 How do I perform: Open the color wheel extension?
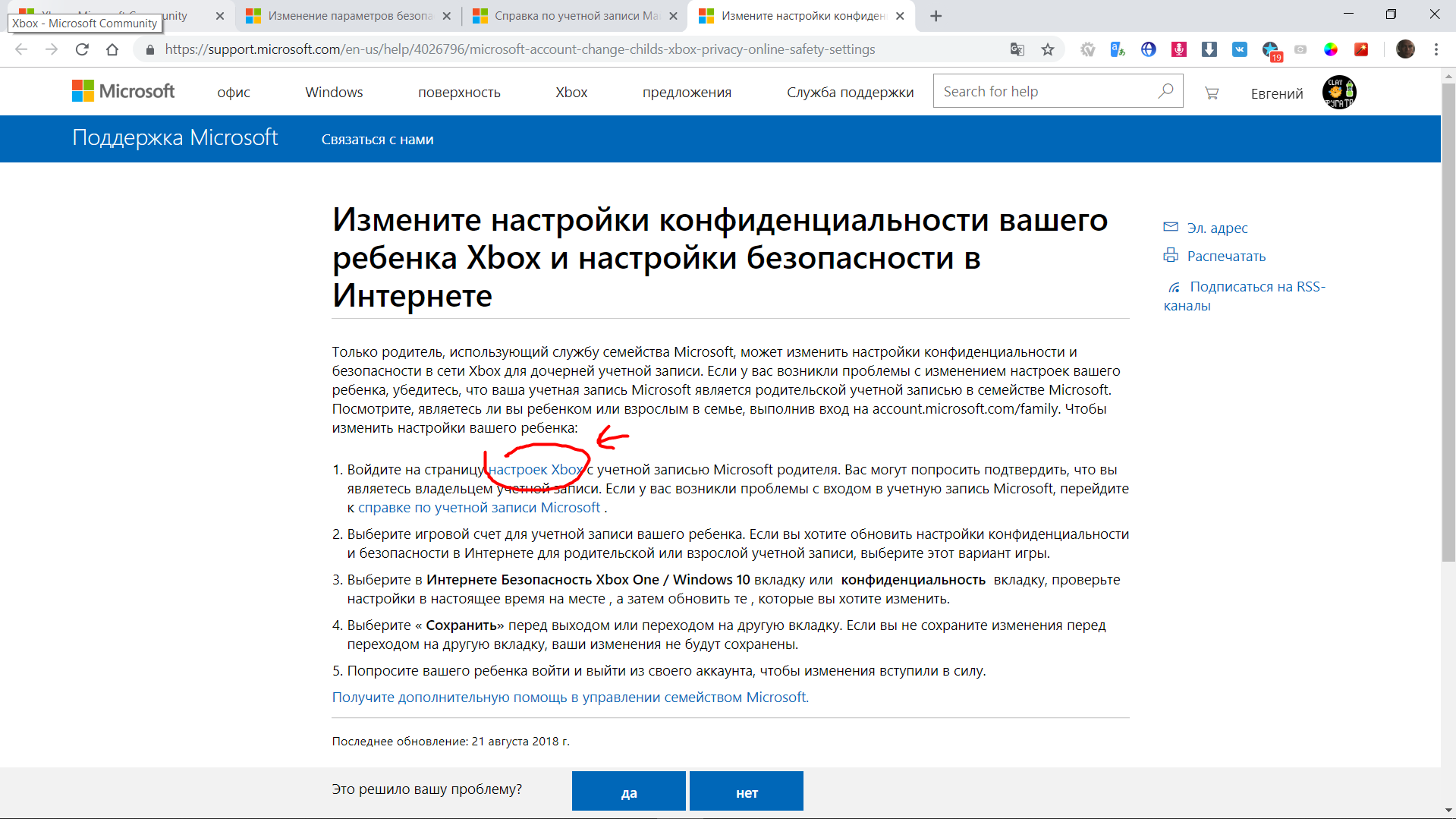pos(1331,49)
